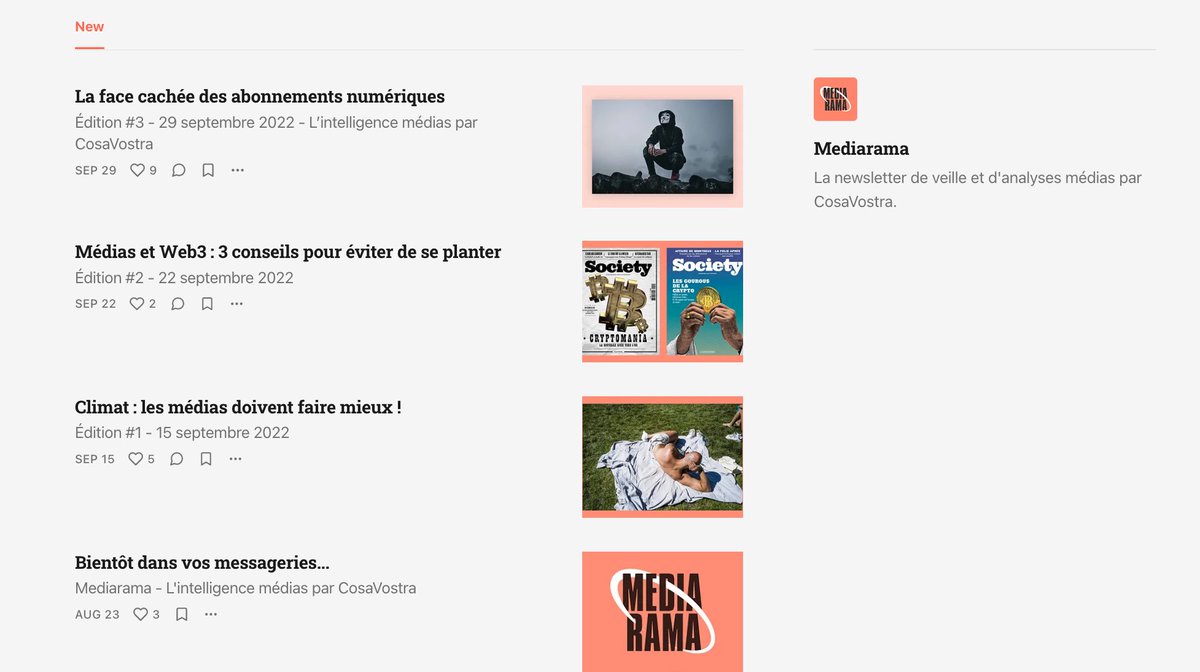Viewport: 1200px width, 672px height.
Task: Click the sunbather on grass thumbnail
Action: pyautogui.click(x=662, y=457)
